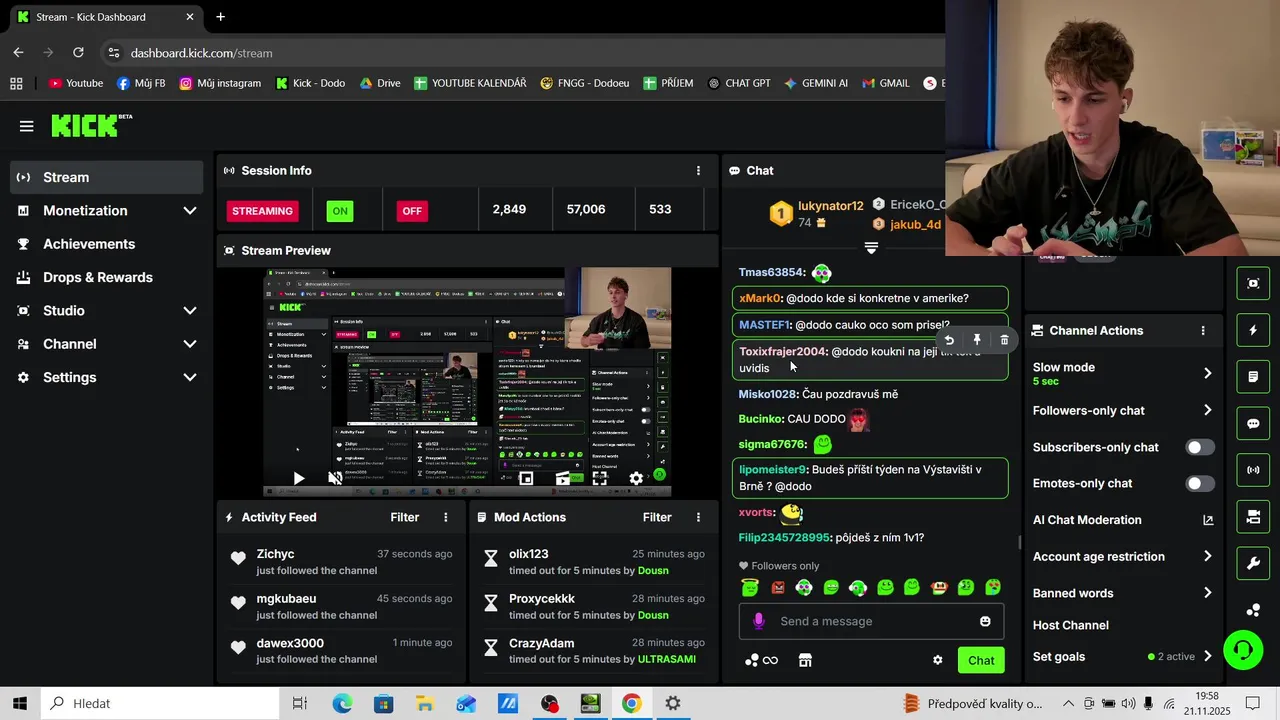Switch to Stream - Kick Dashboard browser tab

click(x=103, y=17)
